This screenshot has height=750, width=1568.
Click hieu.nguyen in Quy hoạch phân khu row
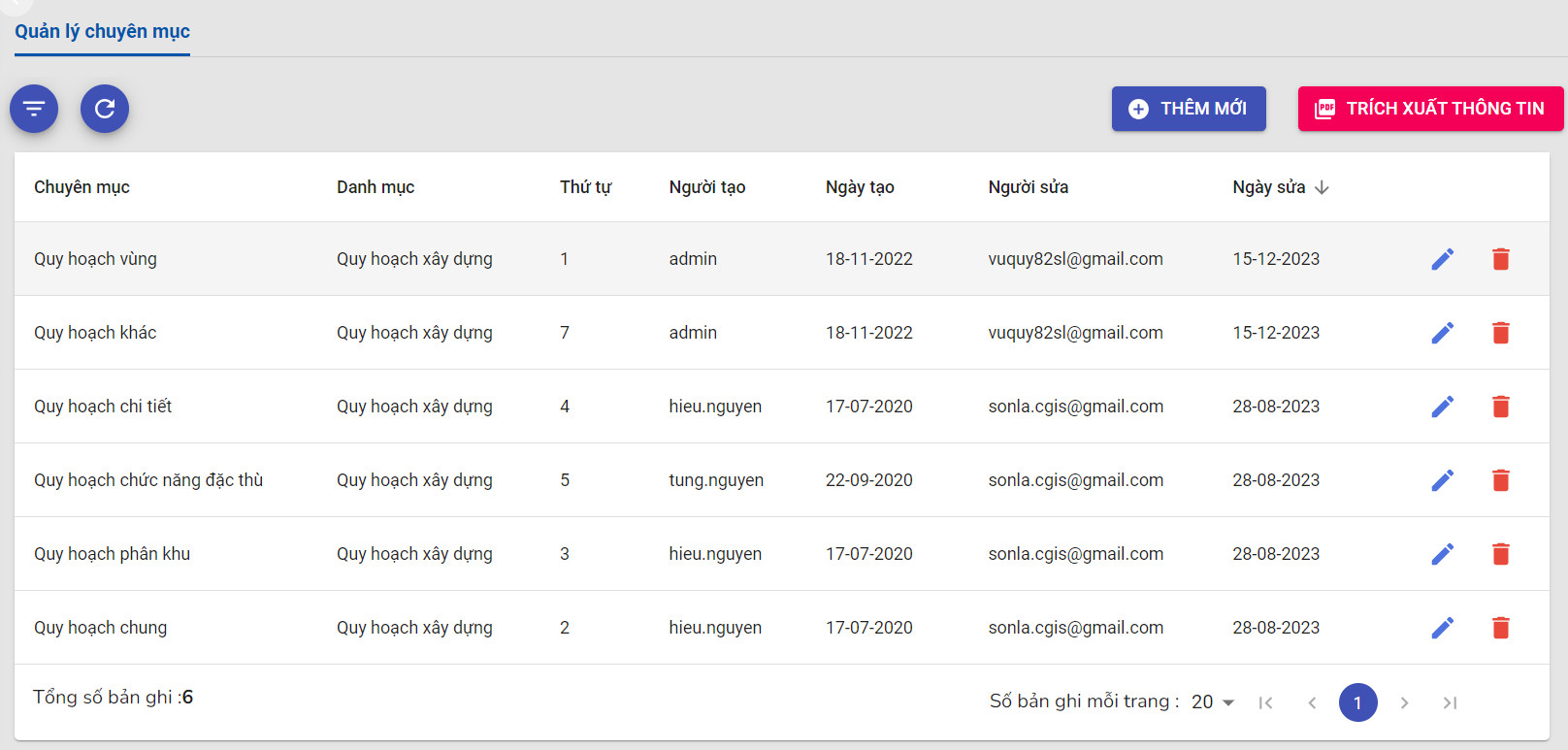tap(715, 554)
